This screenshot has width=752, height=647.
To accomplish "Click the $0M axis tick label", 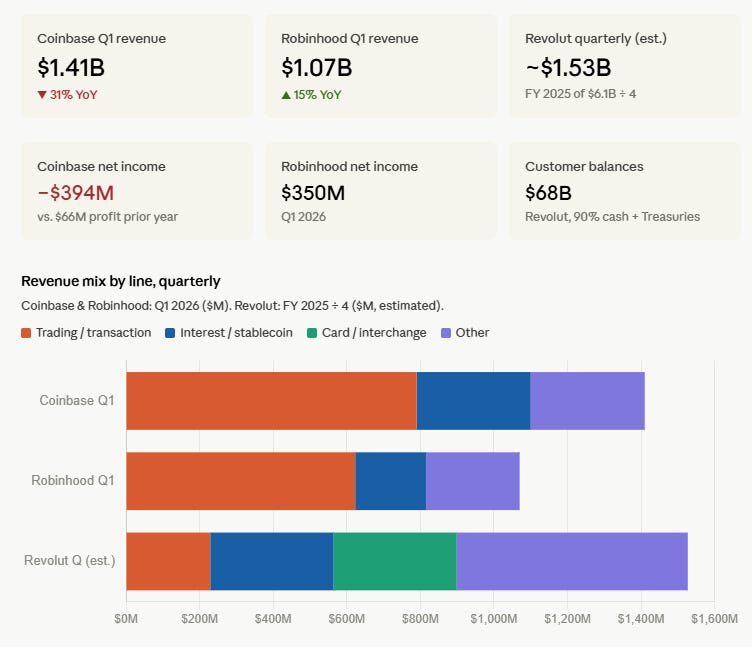I will coord(126,619).
